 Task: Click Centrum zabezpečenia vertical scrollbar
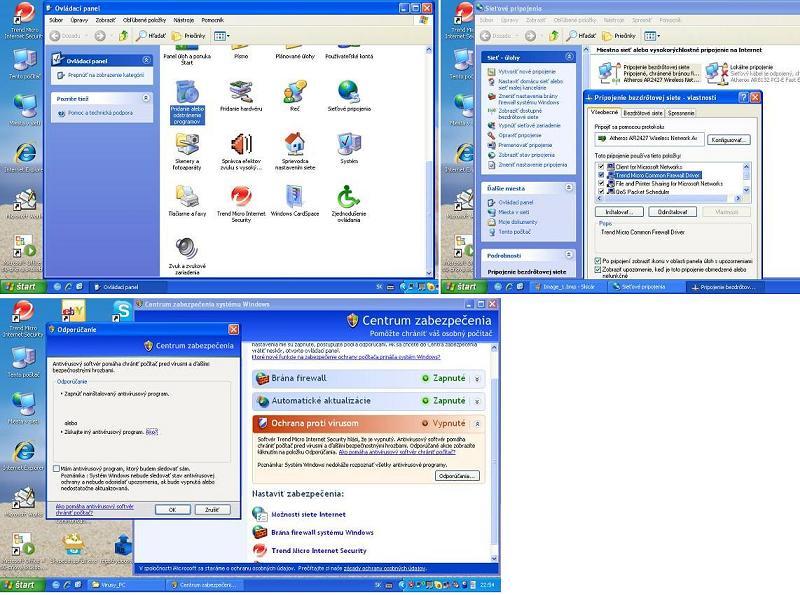[493, 453]
